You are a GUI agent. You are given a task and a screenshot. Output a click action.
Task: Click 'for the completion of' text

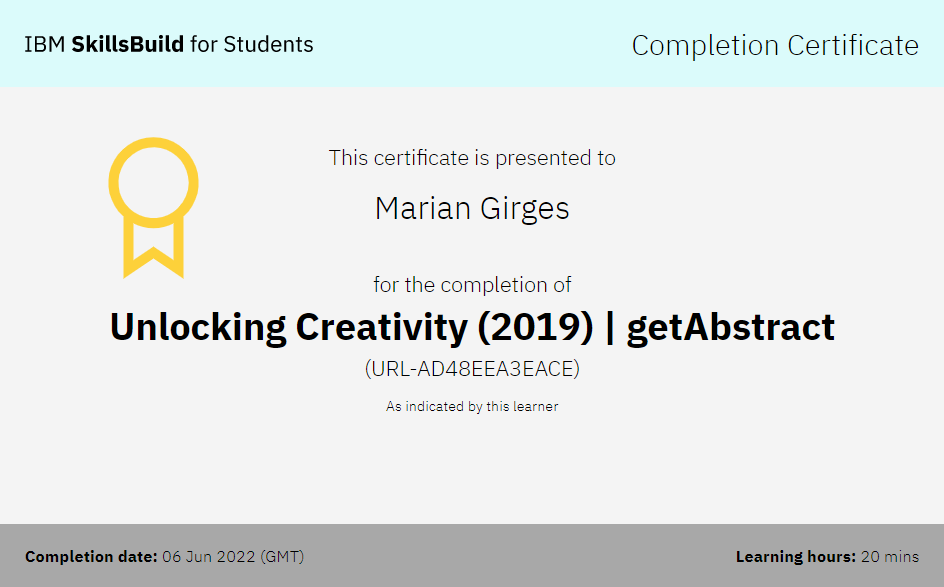pos(472,285)
